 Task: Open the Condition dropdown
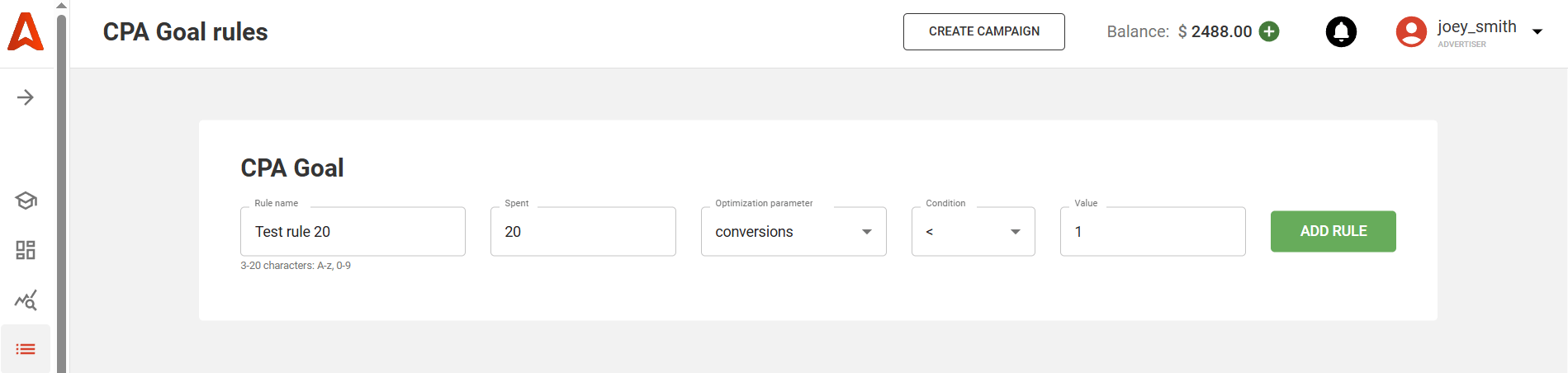tap(973, 232)
